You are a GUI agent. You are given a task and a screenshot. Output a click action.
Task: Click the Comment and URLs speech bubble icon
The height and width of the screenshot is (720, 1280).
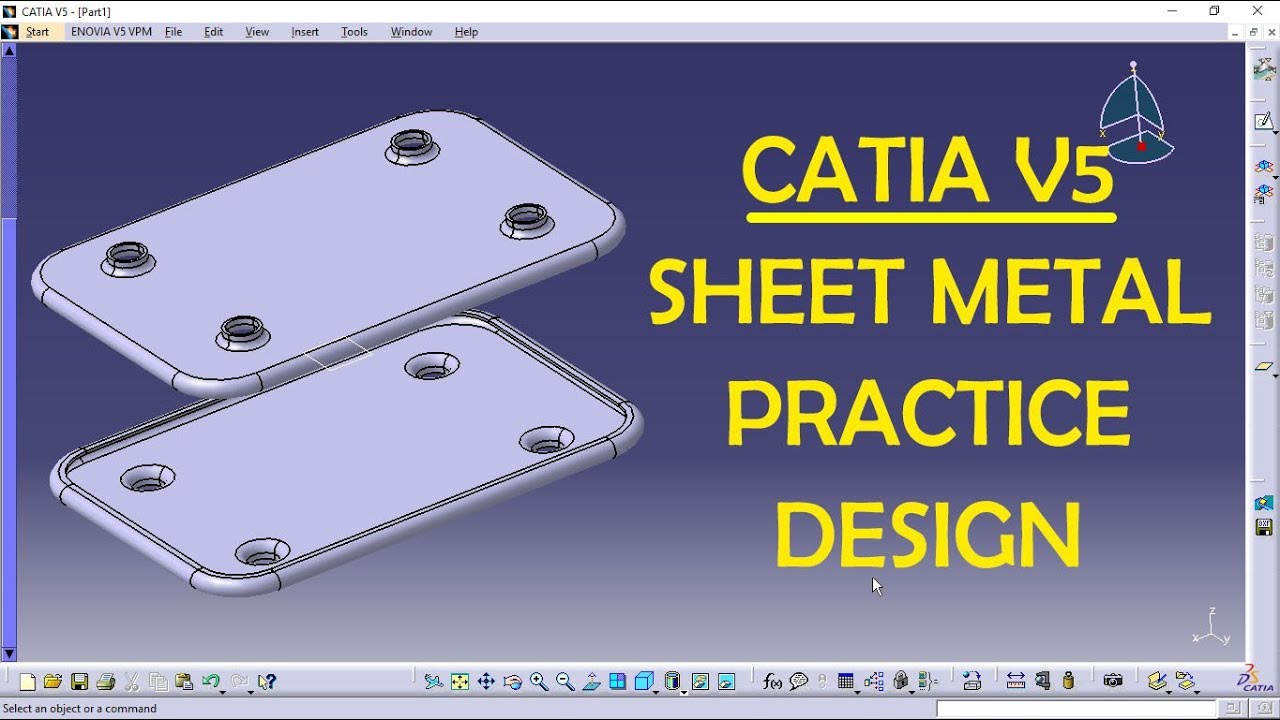click(798, 682)
